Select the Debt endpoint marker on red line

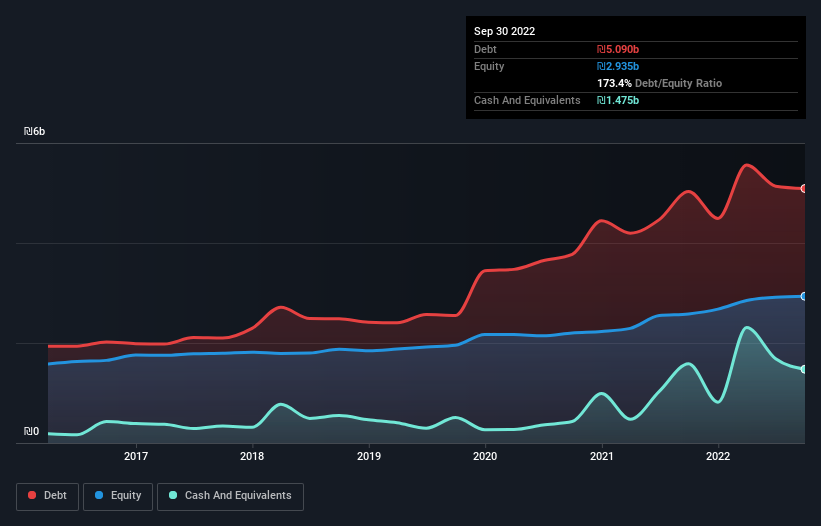point(804,188)
